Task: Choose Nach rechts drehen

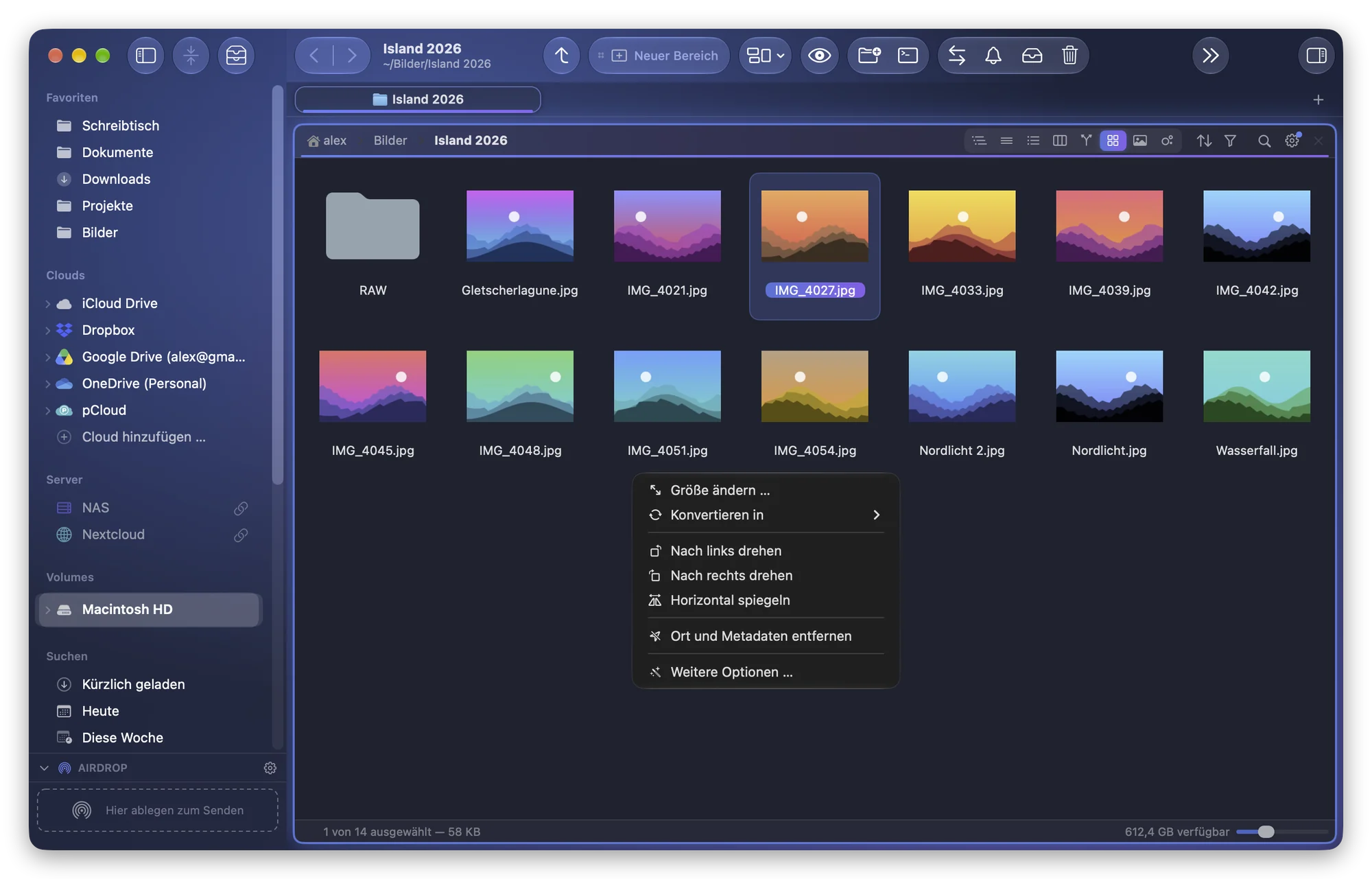Action: point(766,576)
